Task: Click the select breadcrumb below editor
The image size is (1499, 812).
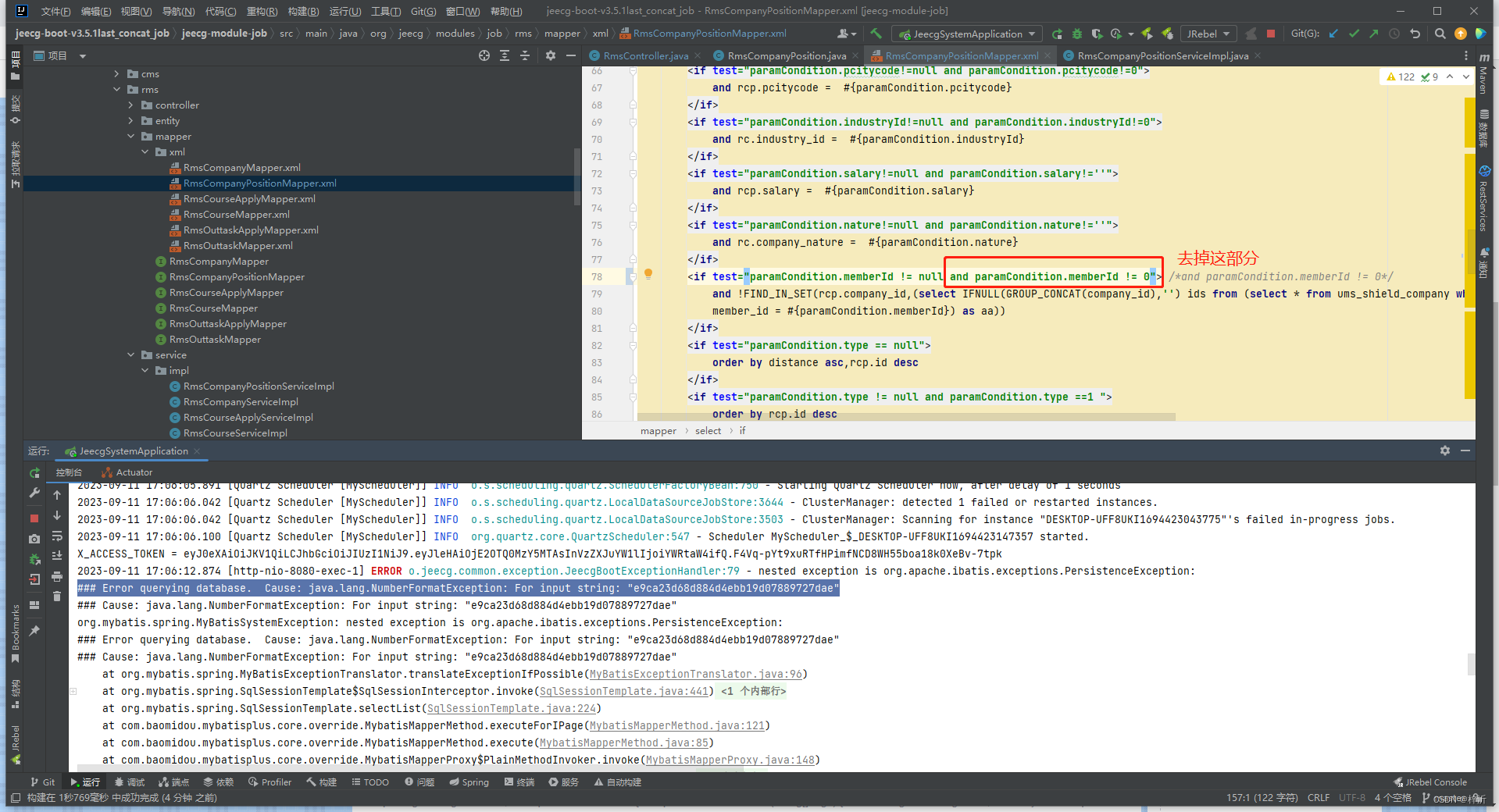Action: (x=707, y=430)
